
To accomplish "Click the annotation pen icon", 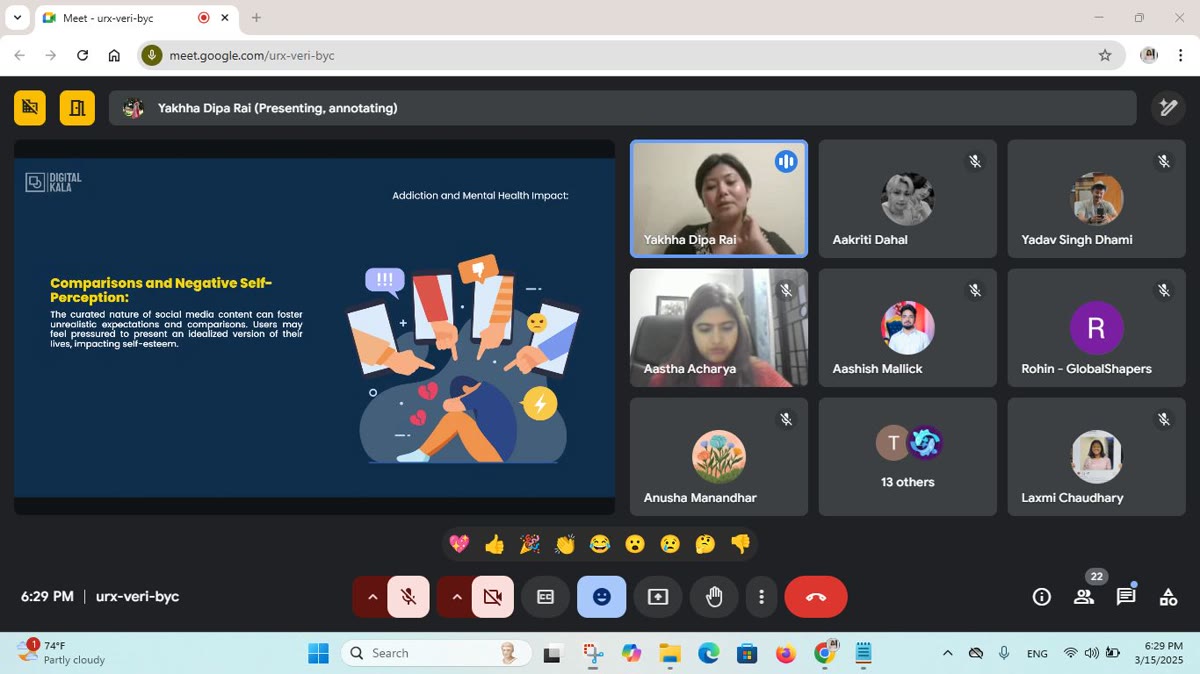I will point(1167,108).
